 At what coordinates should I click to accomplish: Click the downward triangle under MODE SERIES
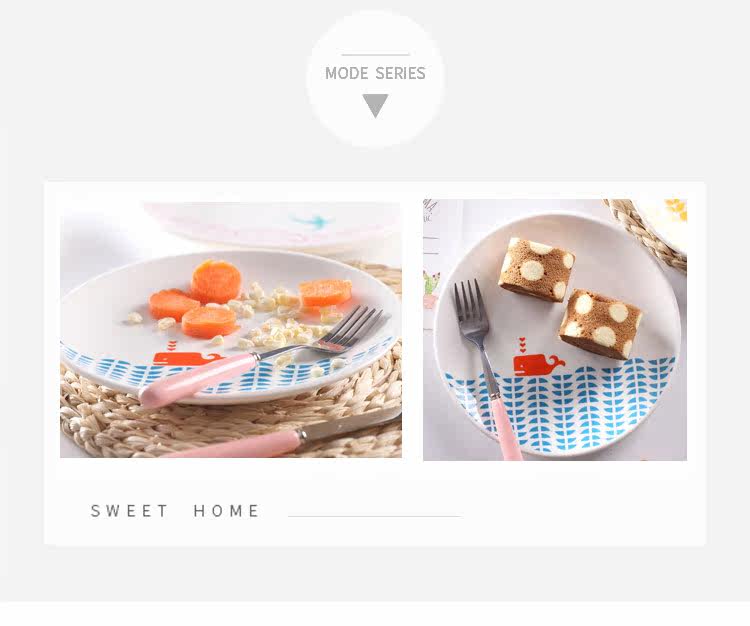(375, 105)
